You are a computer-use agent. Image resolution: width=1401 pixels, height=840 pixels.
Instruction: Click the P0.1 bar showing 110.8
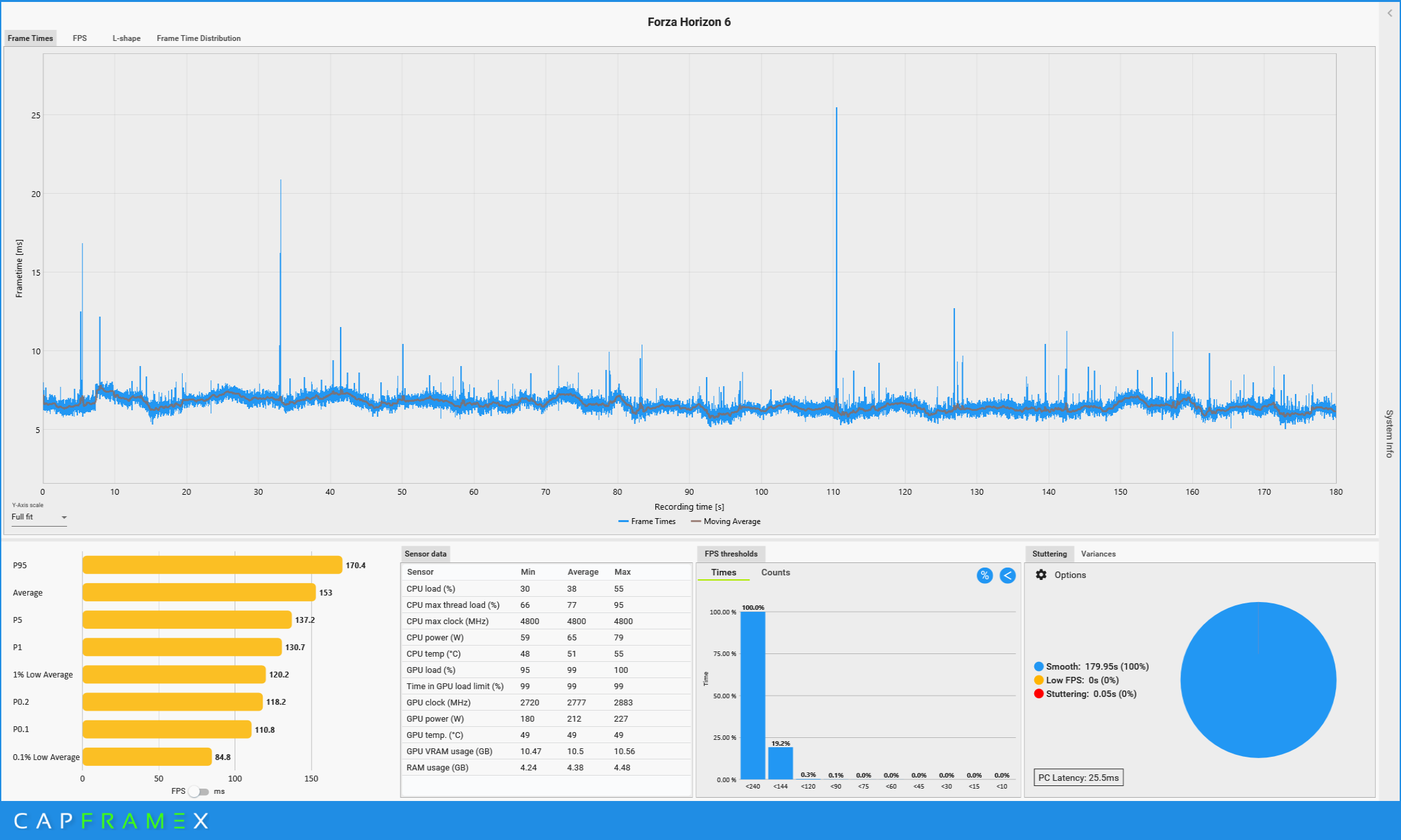pos(167,729)
